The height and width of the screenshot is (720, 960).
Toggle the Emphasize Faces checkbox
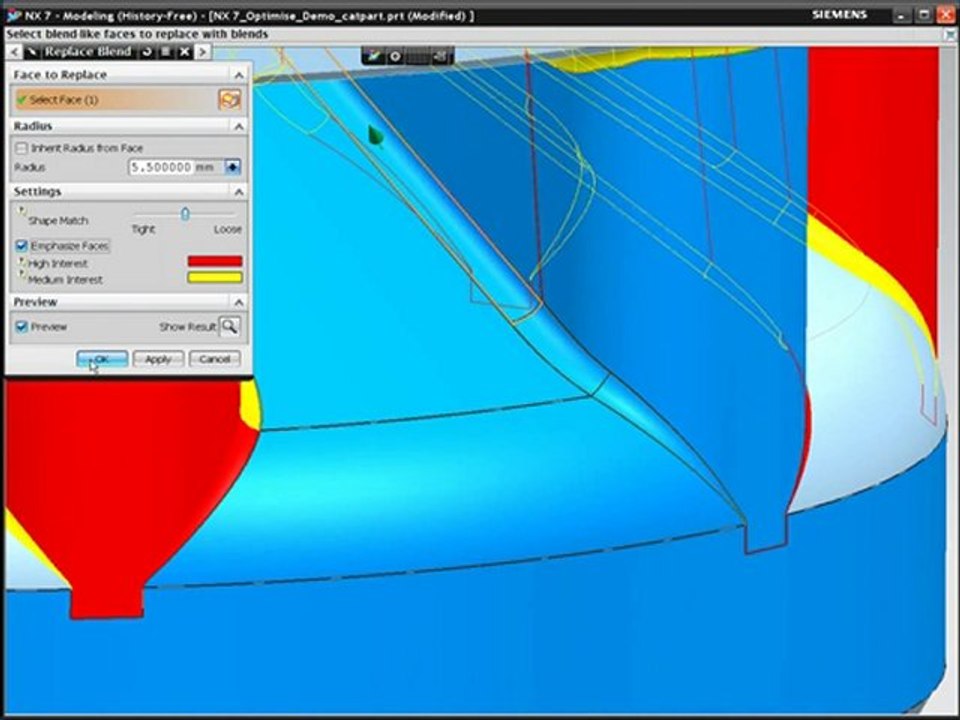tap(22, 246)
